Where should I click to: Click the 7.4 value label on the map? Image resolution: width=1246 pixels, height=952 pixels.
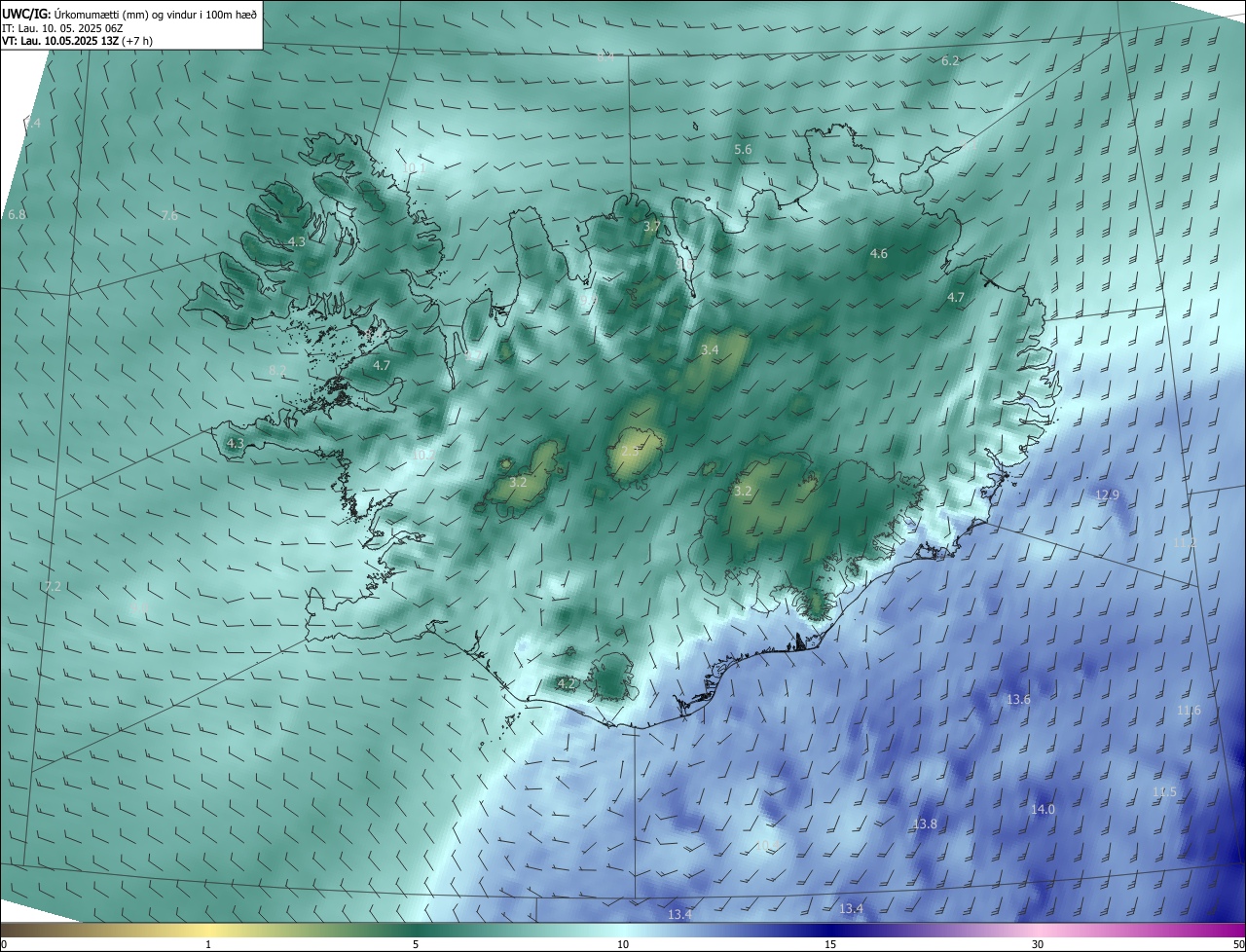(x=33, y=124)
